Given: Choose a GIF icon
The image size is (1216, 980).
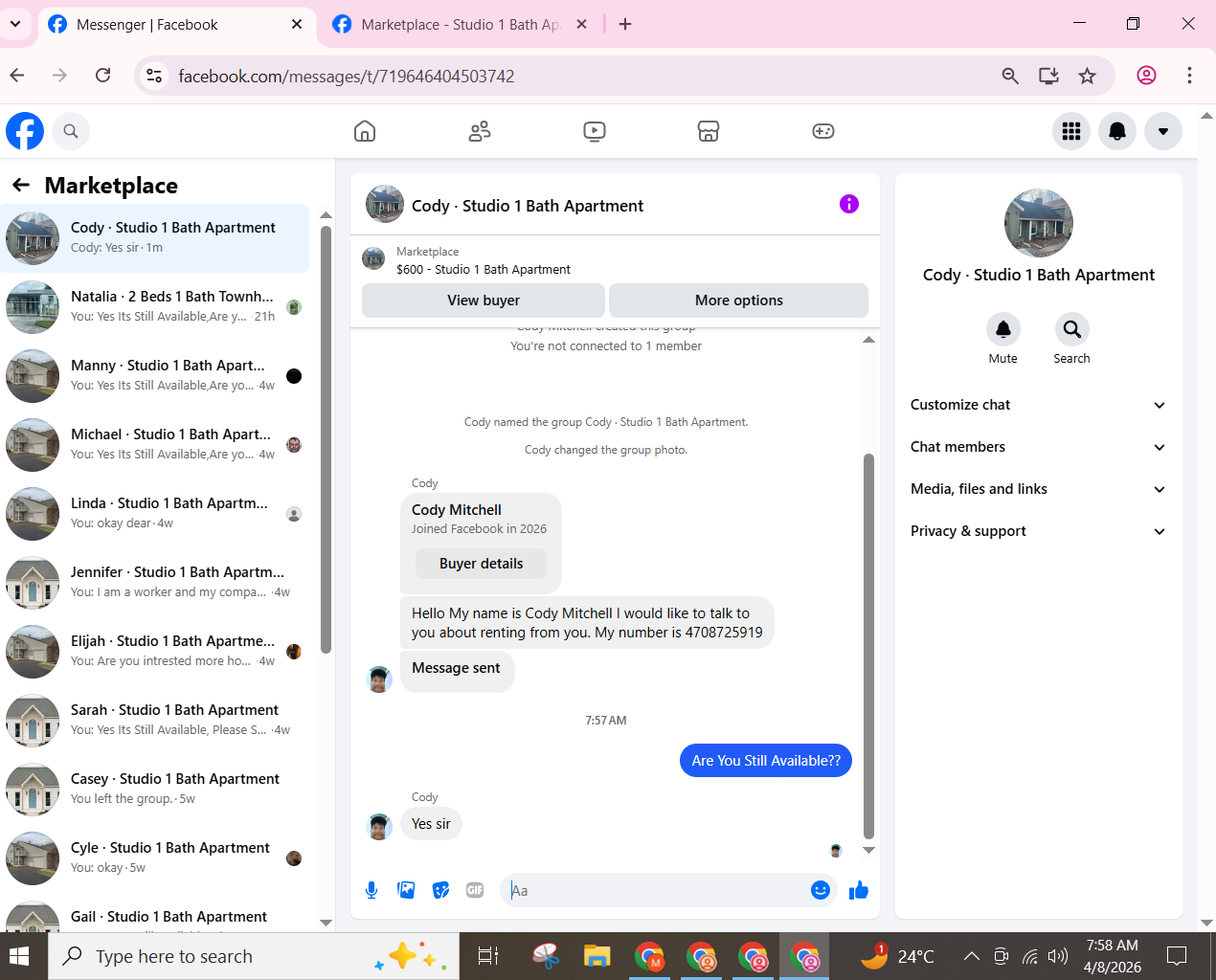Looking at the screenshot, I should 475,890.
